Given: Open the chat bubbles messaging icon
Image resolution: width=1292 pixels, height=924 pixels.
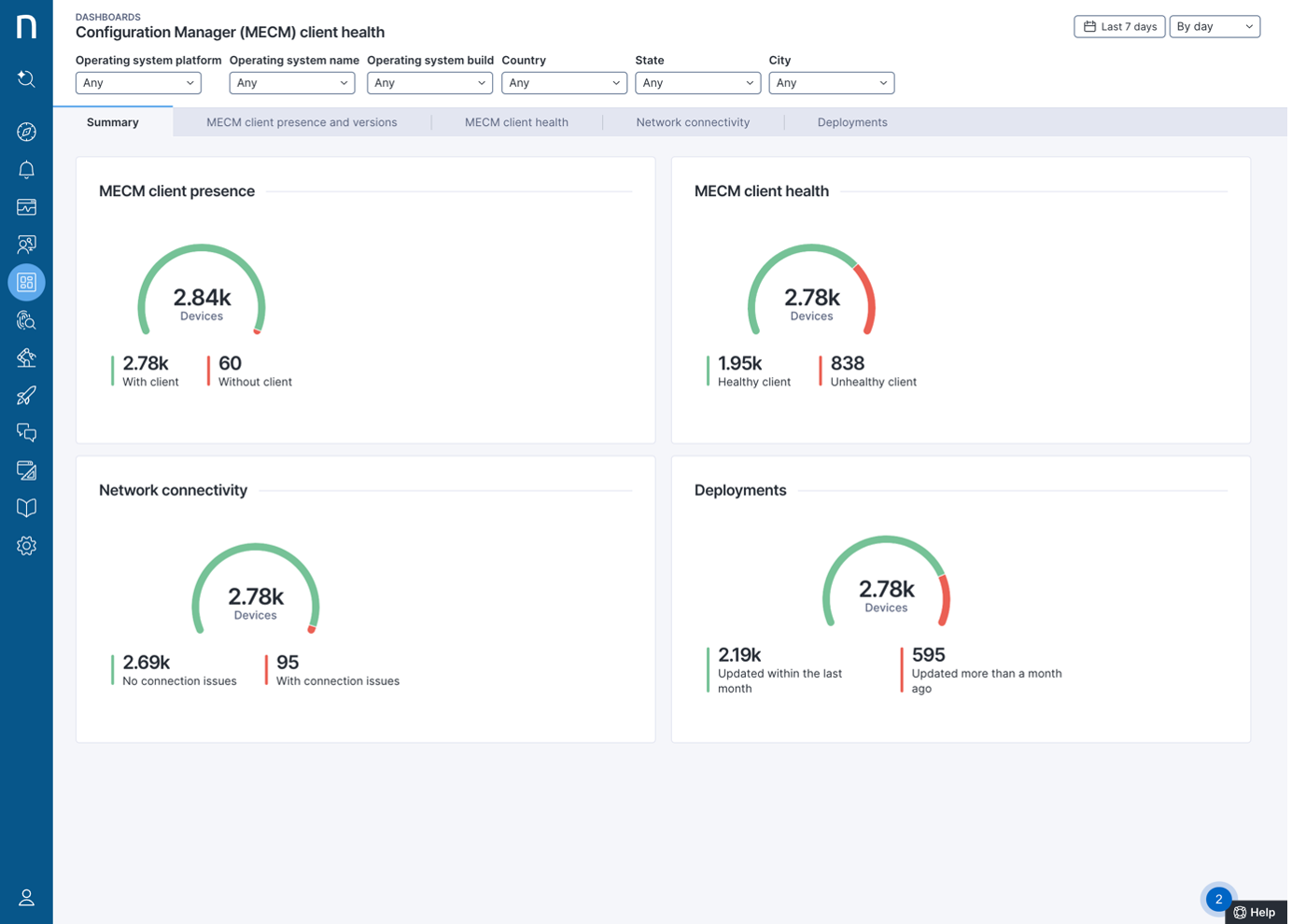Looking at the screenshot, I should [x=26, y=432].
